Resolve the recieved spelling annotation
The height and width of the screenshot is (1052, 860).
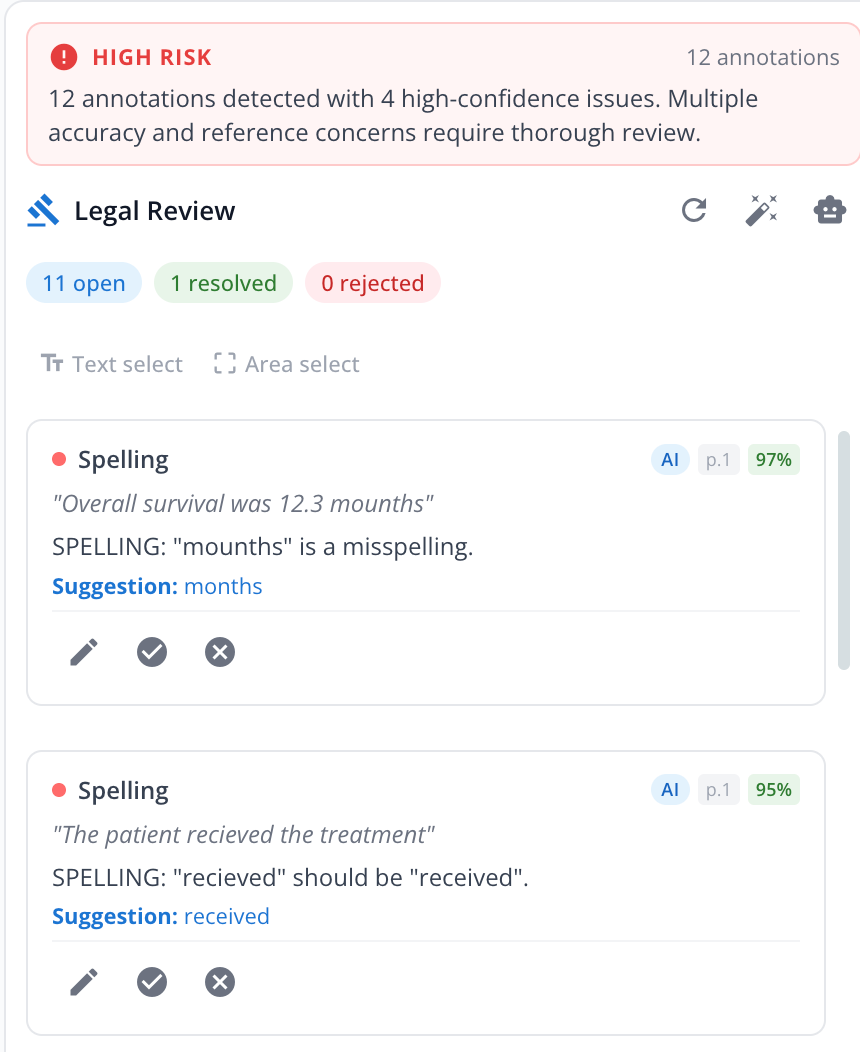pyautogui.click(x=152, y=981)
